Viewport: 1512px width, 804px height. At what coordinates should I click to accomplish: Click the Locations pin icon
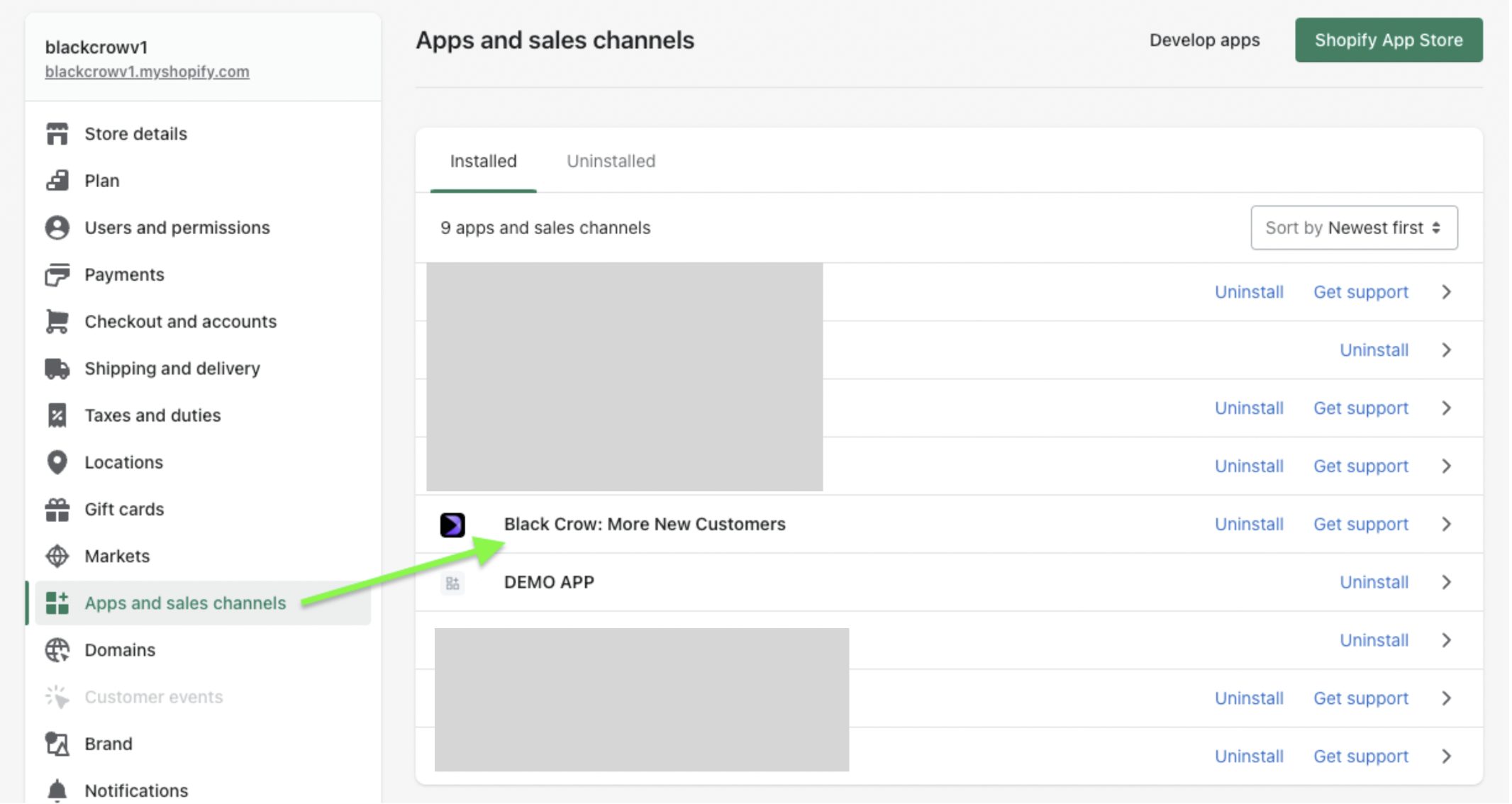coord(57,462)
